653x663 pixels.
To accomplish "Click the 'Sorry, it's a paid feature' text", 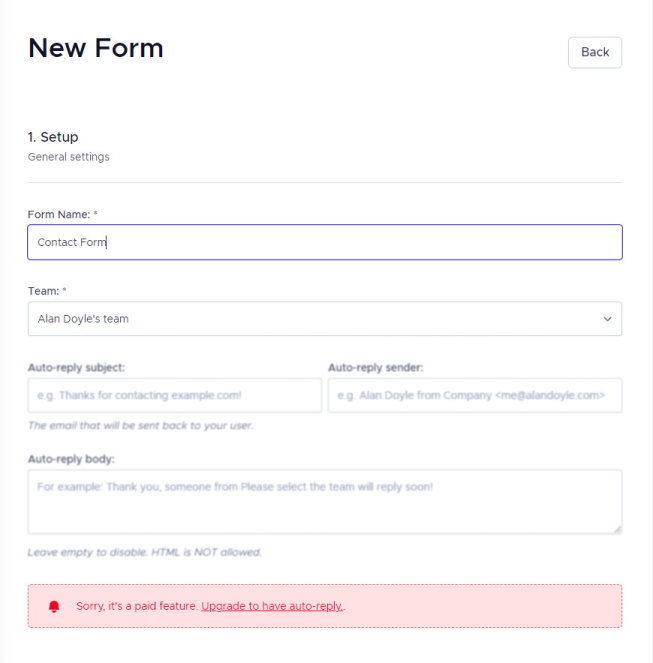I will [x=137, y=606].
